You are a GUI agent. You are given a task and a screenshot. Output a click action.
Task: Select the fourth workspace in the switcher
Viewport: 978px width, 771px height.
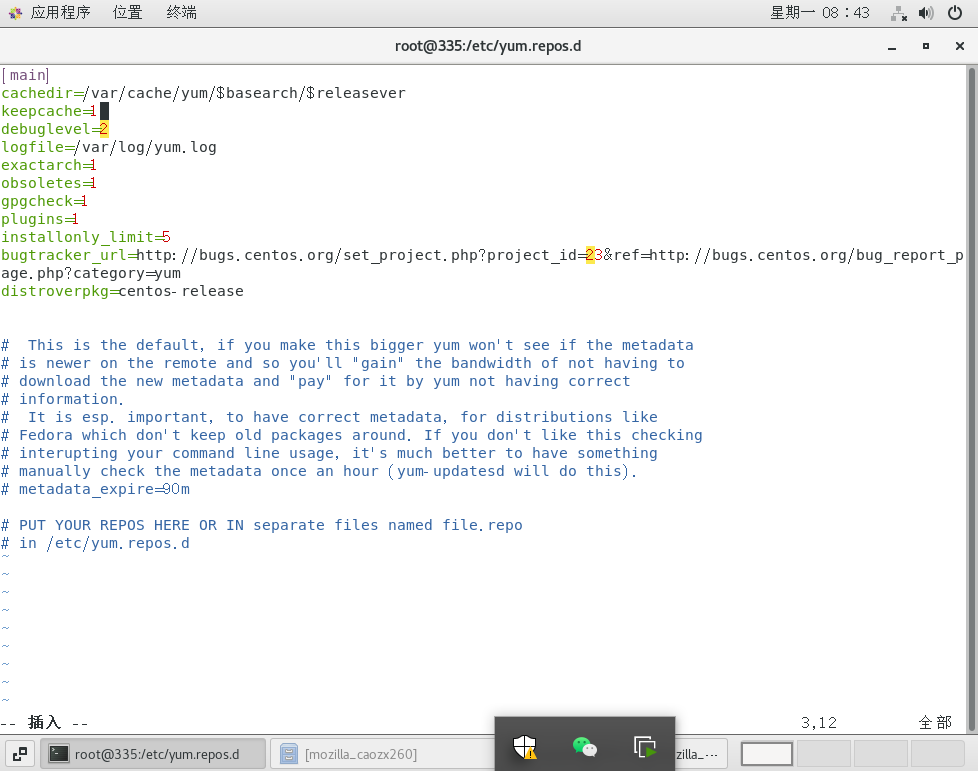937,754
